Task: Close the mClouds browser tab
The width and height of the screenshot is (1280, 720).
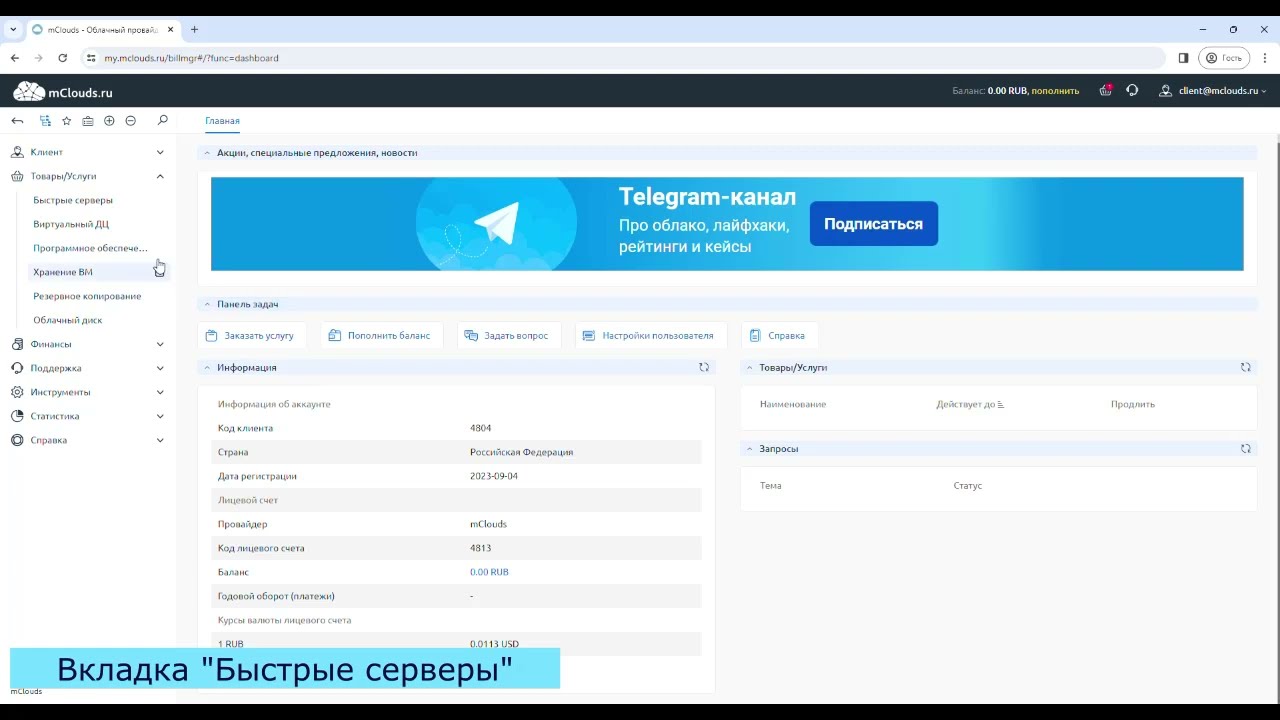Action: point(171,30)
